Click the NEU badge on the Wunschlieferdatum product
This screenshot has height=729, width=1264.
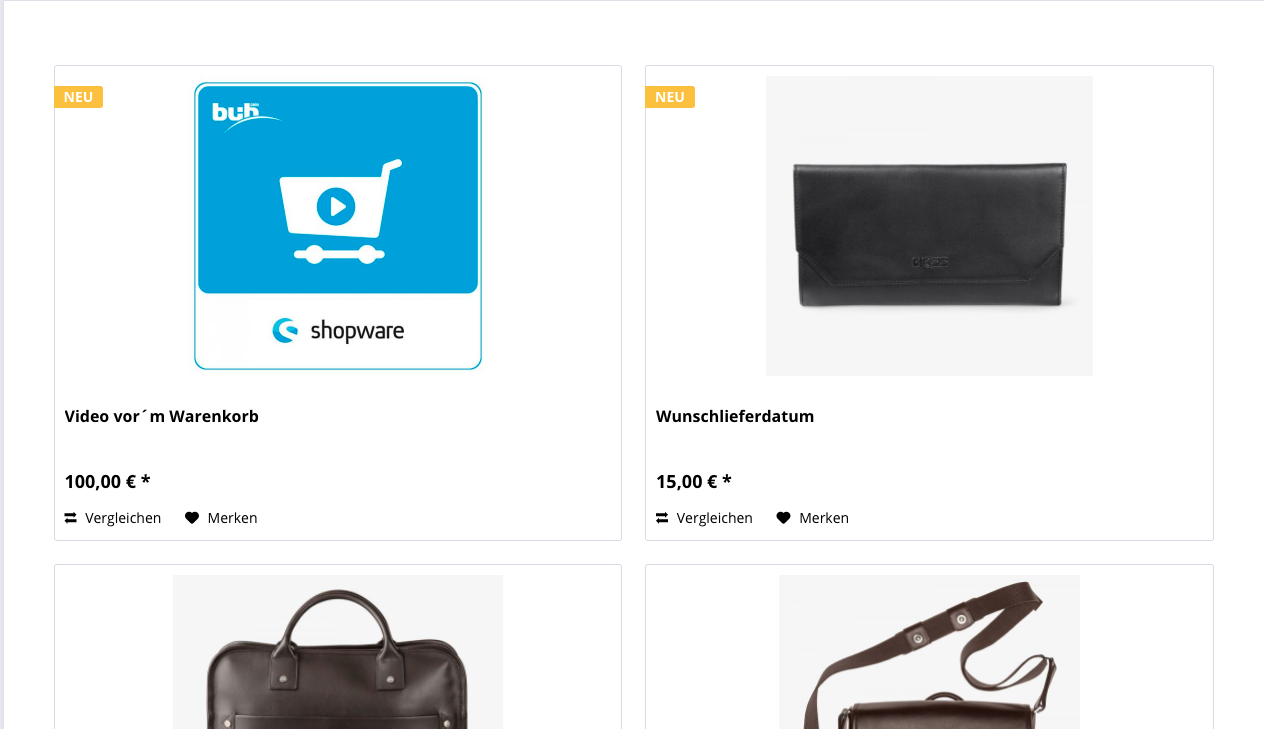[670, 97]
